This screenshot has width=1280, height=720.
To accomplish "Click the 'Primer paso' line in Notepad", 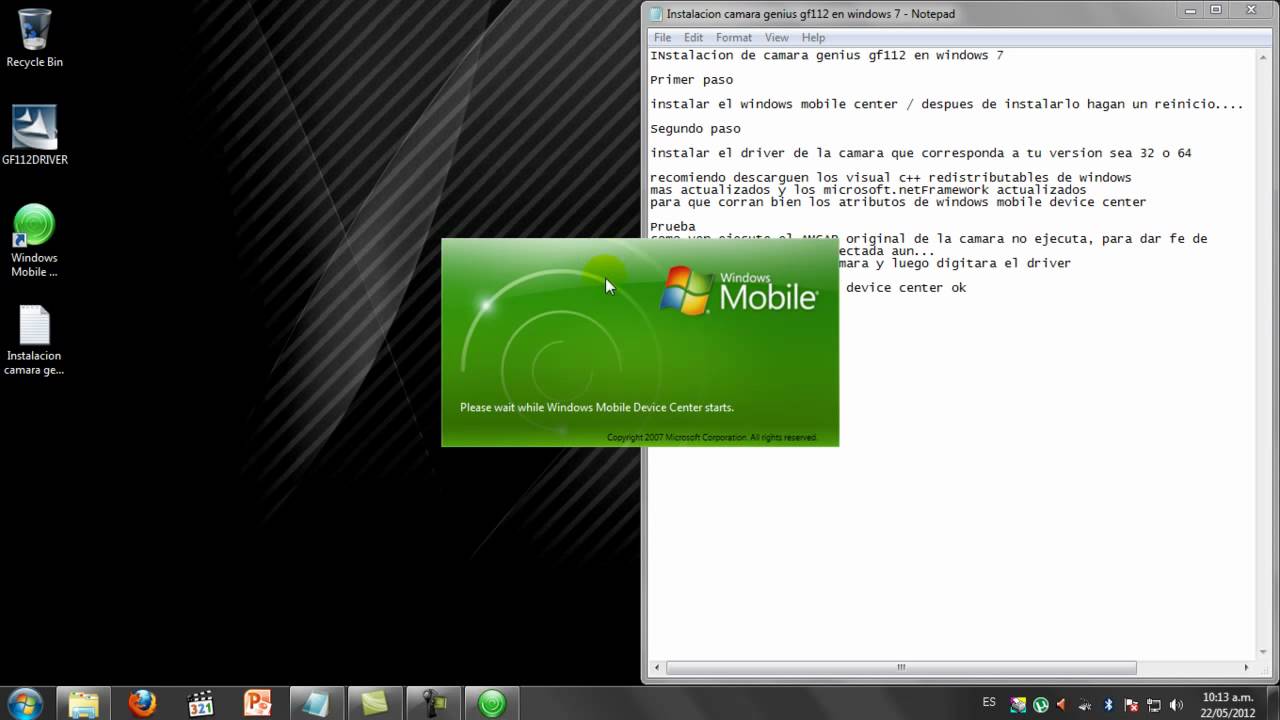I will pyautogui.click(x=691, y=80).
